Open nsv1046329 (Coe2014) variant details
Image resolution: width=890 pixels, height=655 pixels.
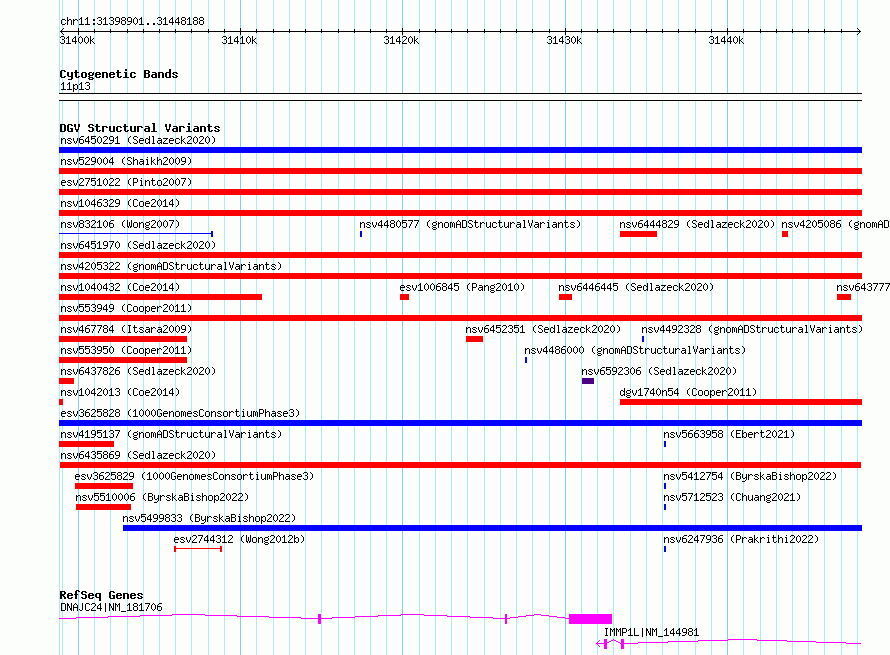click(120, 203)
